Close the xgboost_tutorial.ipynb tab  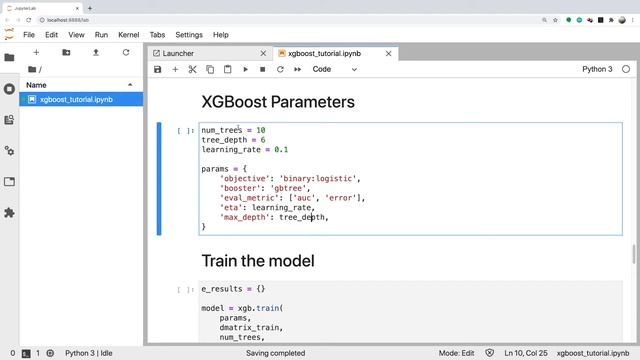tap(389, 53)
